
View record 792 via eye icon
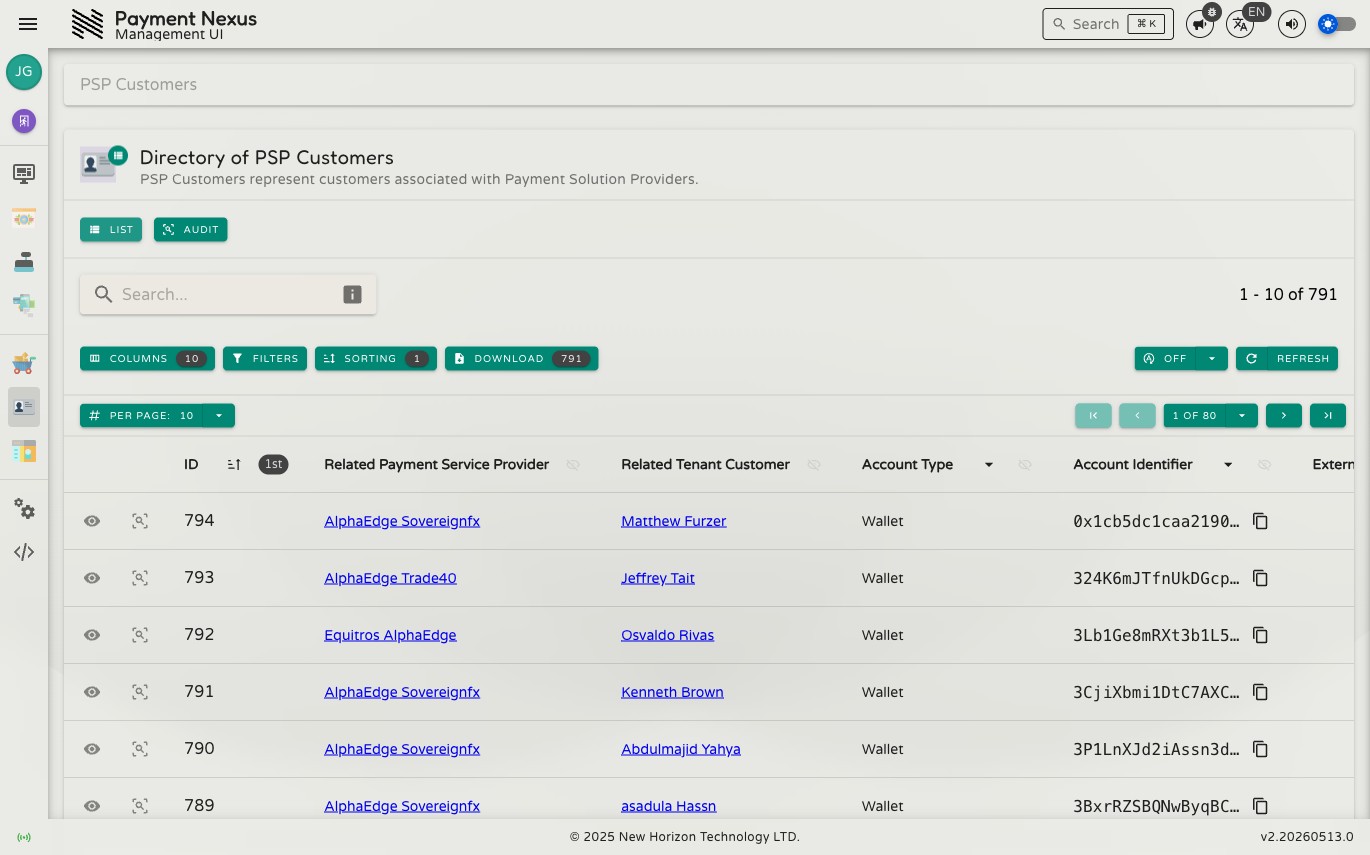(92, 635)
